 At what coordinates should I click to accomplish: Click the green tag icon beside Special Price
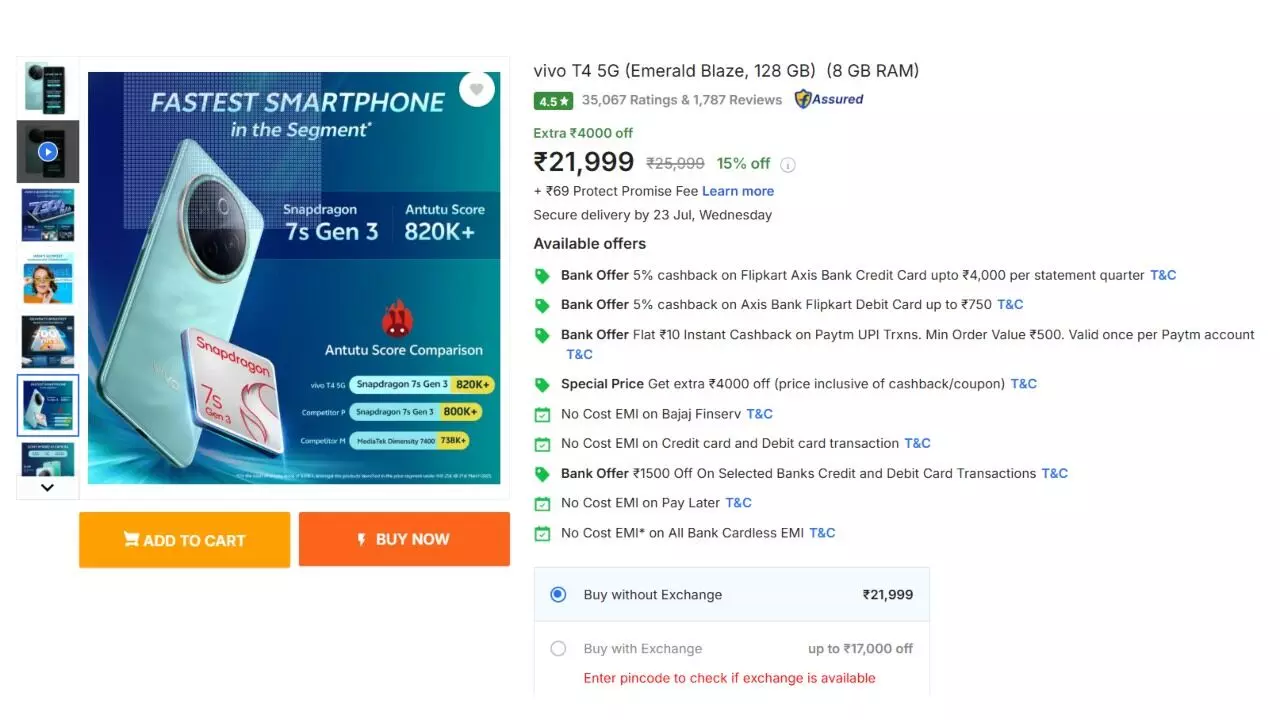[542, 385]
